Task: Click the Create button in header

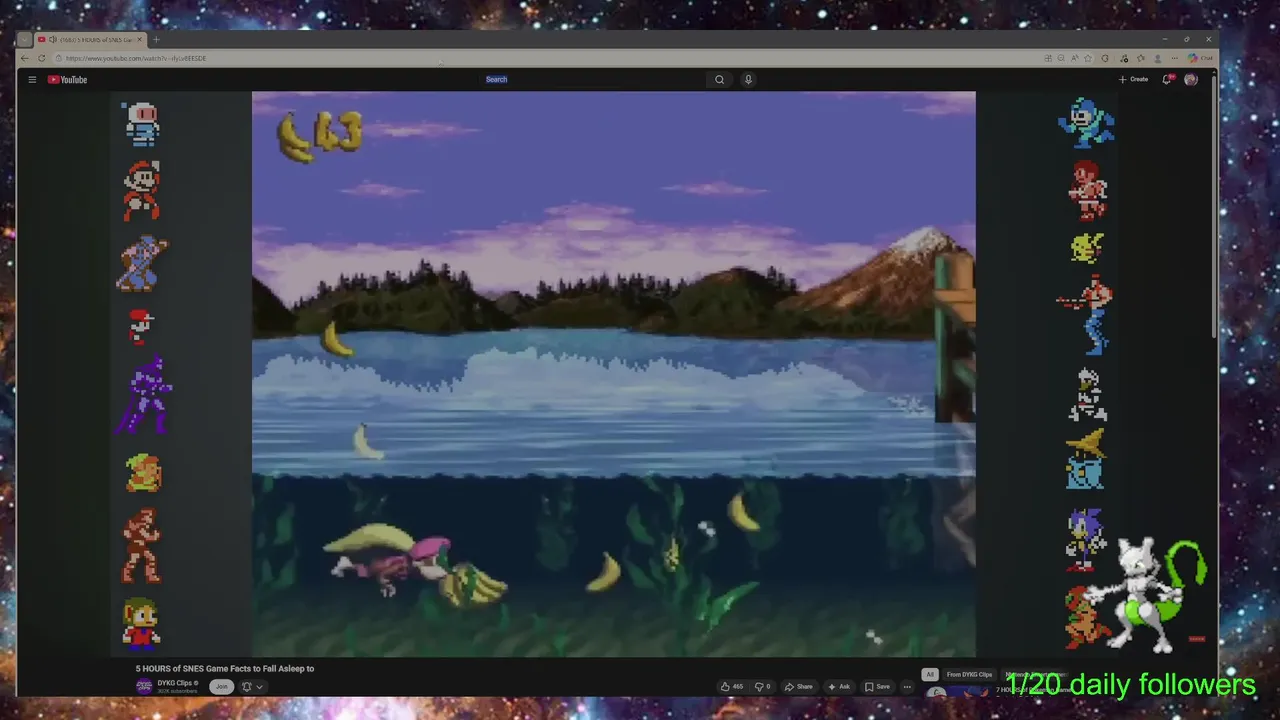Action: point(1133,79)
